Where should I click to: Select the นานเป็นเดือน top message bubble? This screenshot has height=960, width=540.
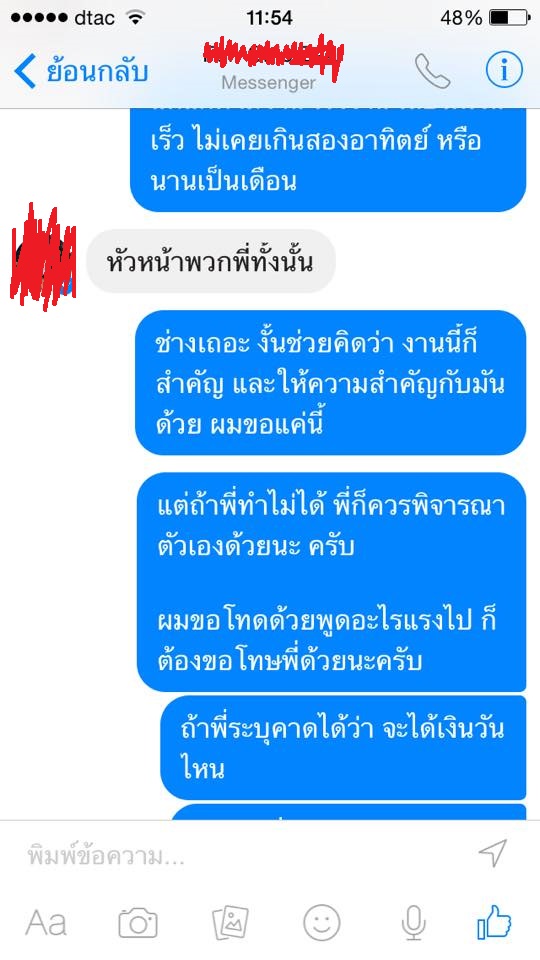coord(328,160)
